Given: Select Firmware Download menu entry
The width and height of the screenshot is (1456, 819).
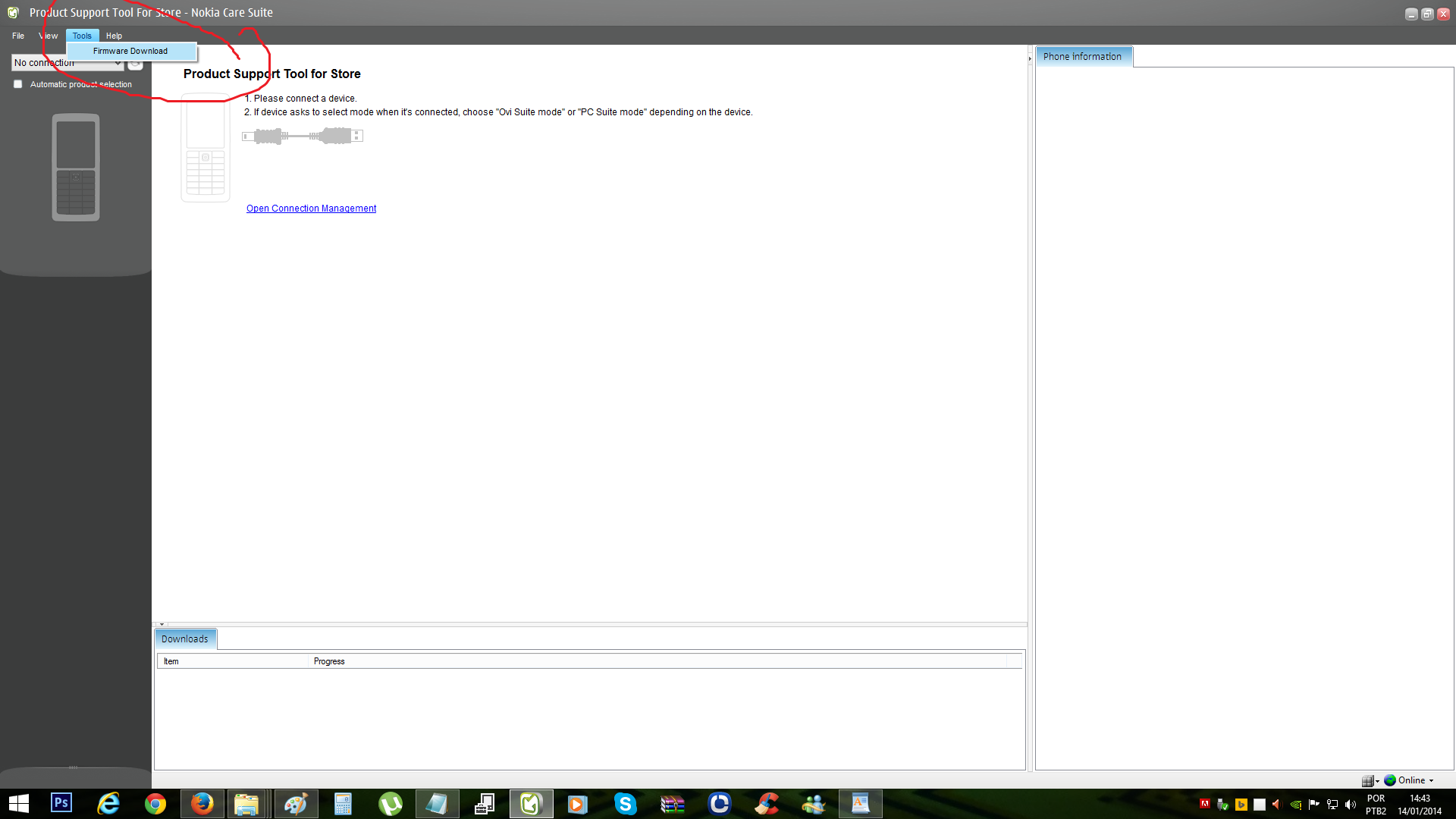Looking at the screenshot, I should click(130, 51).
